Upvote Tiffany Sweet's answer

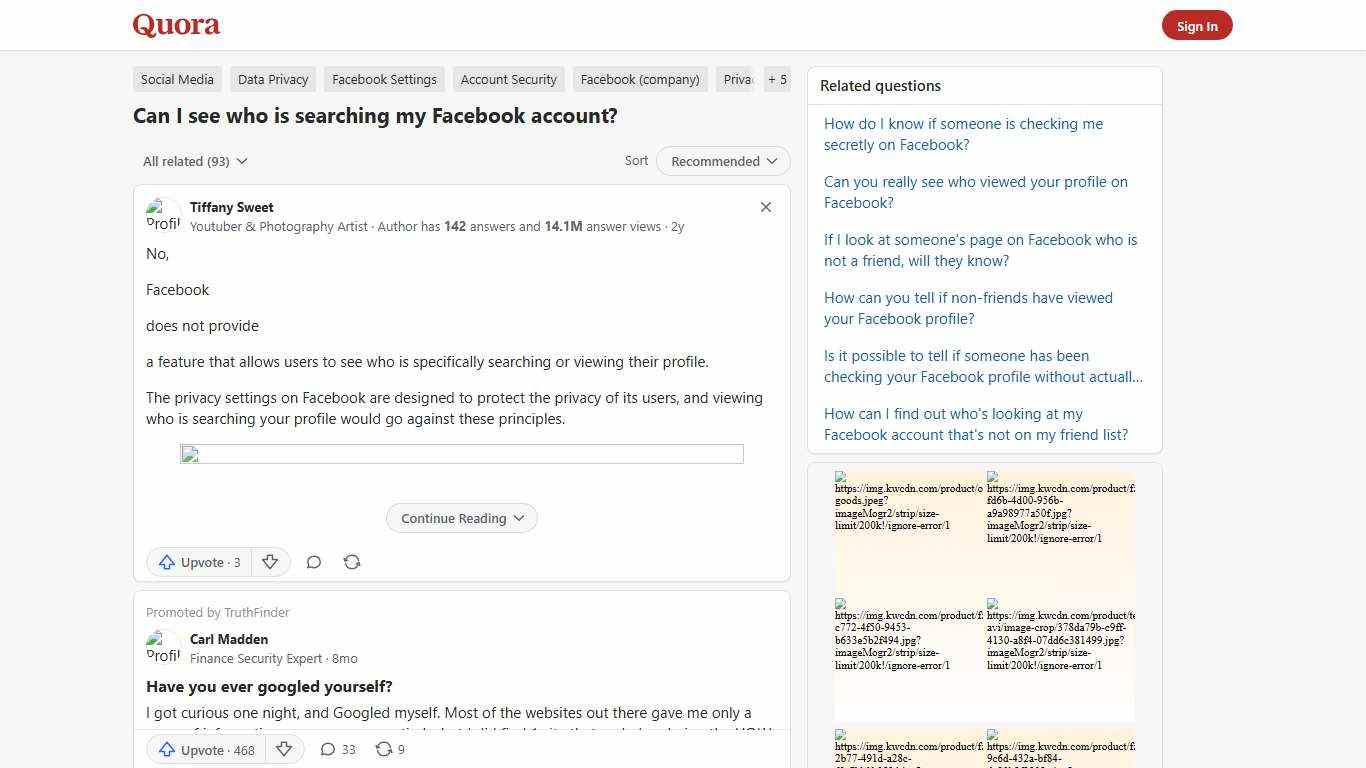point(198,562)
